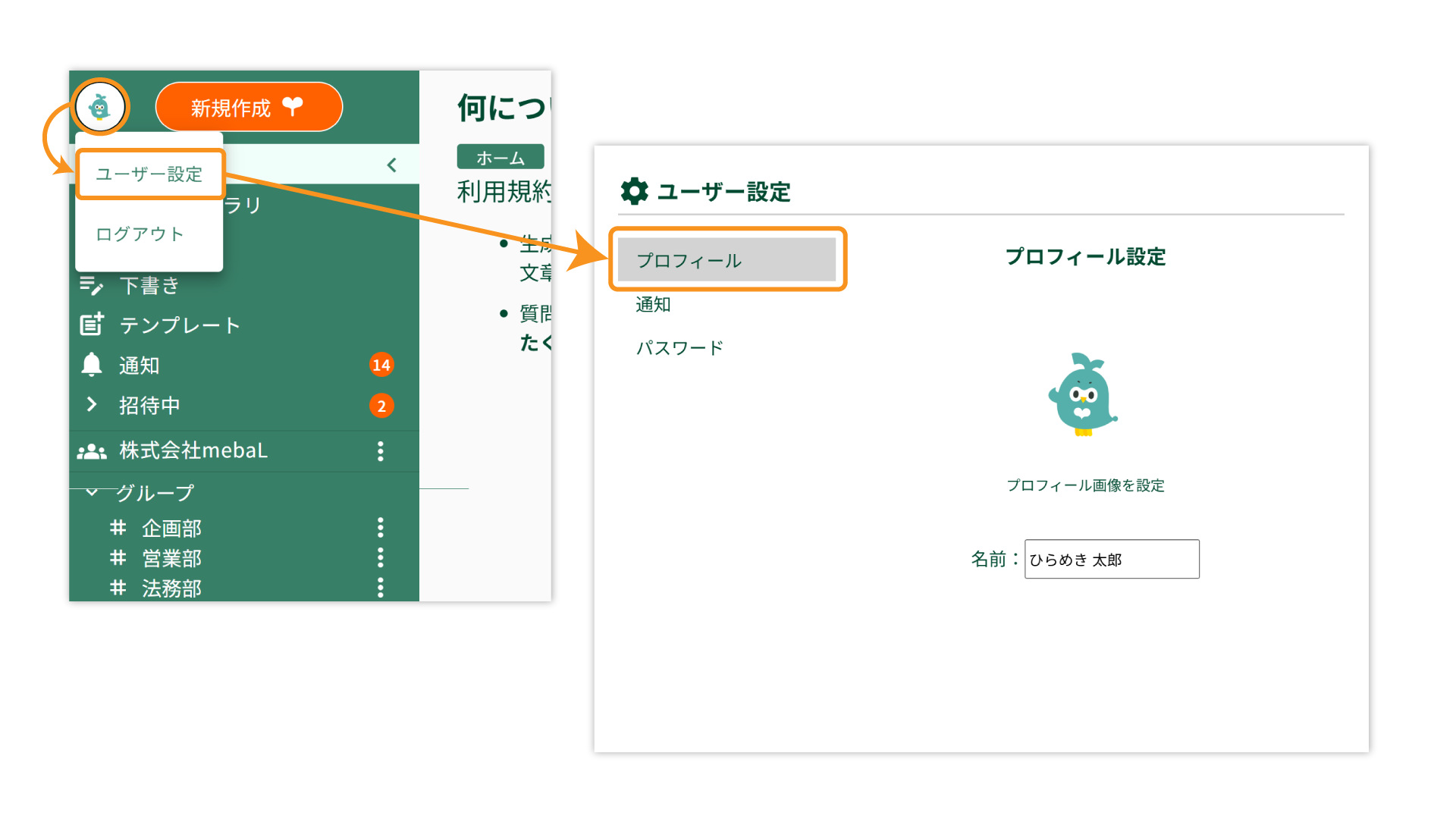The height and width of the screenshot is (819, 1456).
Task: Open the three-dot menu for 法務部
Action: click(381, 588)
